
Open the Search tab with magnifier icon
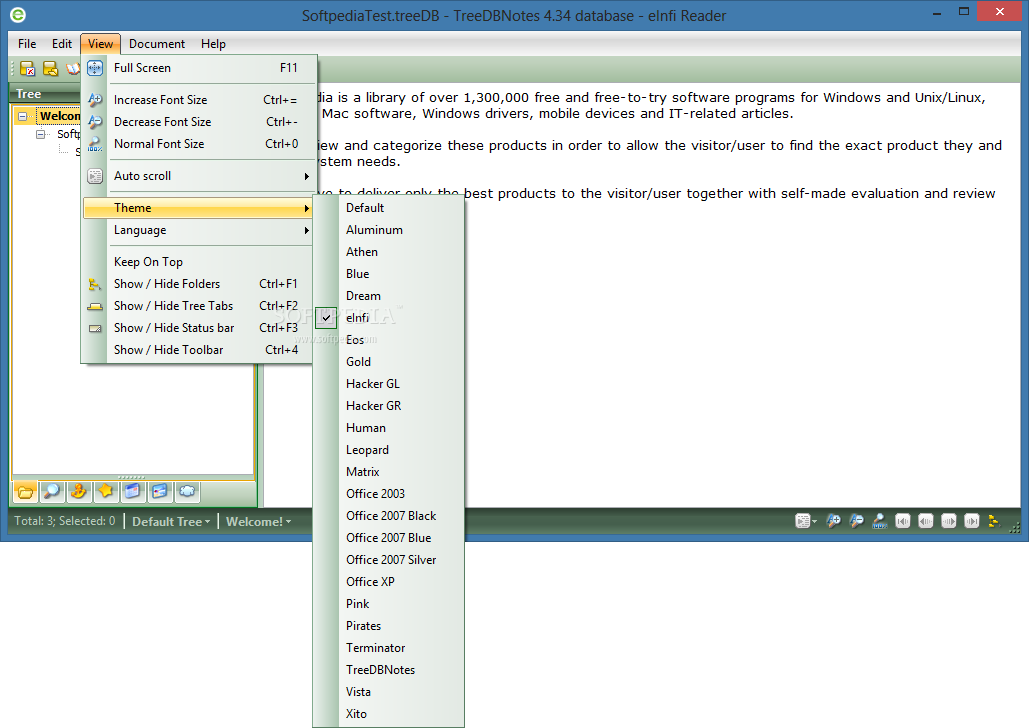click(x=52, y=492)
